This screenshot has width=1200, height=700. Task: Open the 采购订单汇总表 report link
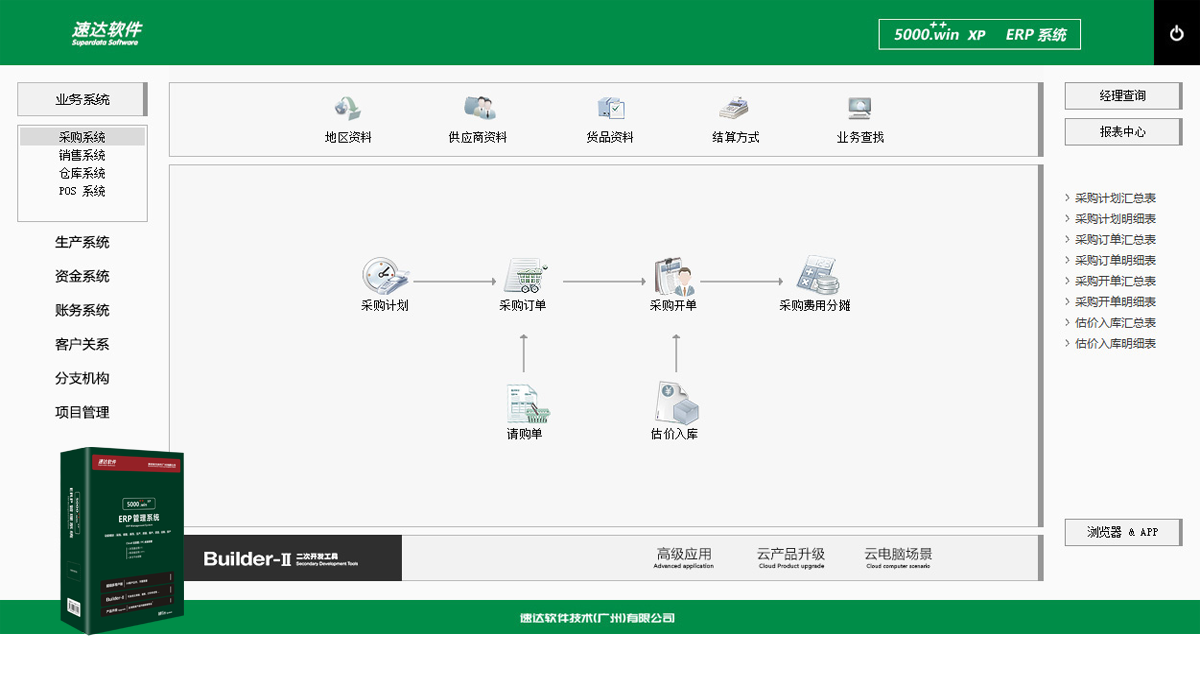[1115, 240]
